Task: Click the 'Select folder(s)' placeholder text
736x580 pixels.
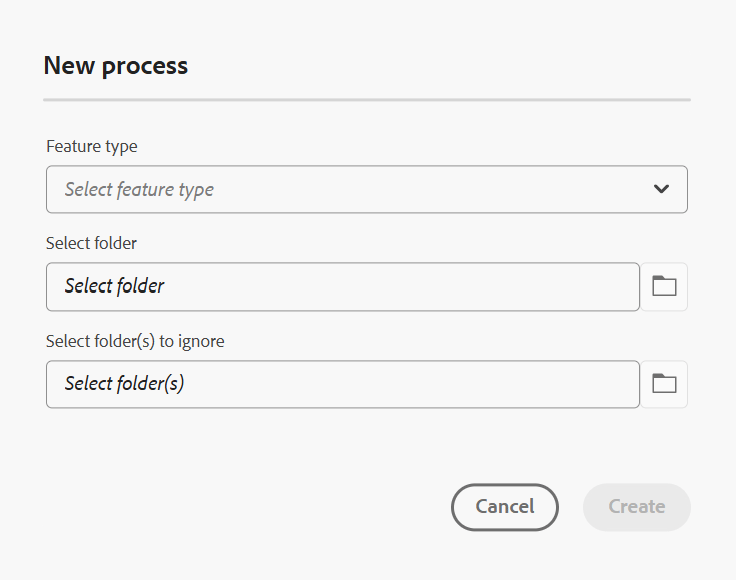Action: click(x=124, y=384)
